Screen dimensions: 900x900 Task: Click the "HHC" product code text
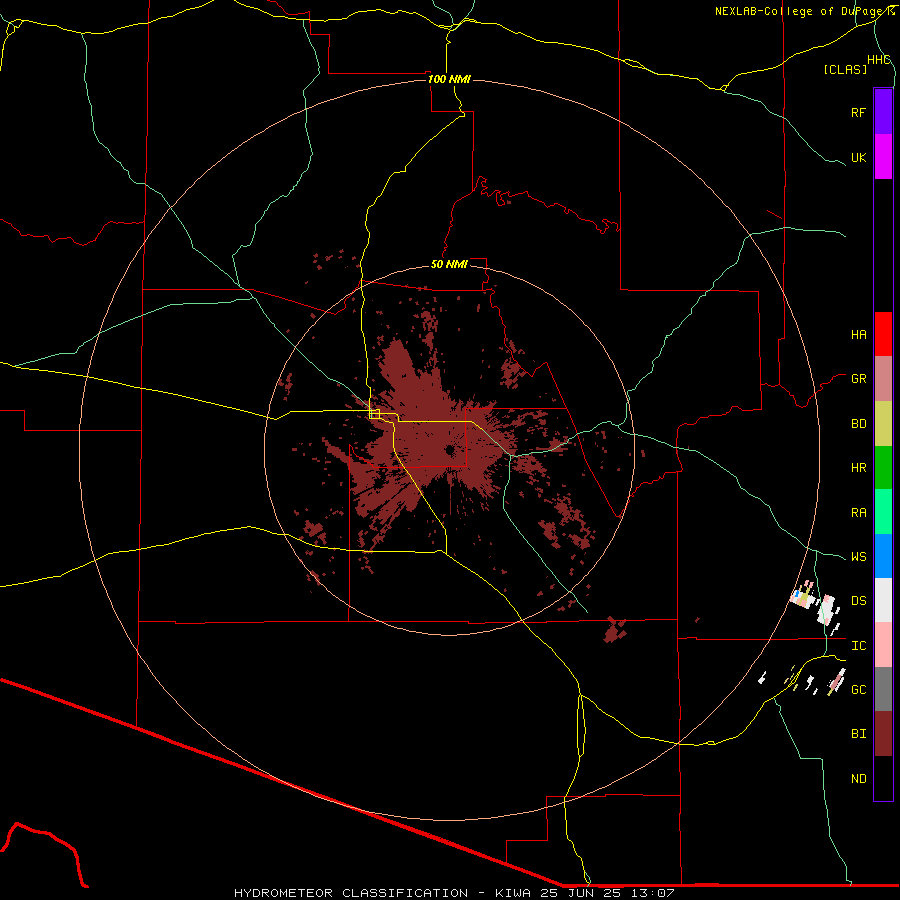pos(878,60)
